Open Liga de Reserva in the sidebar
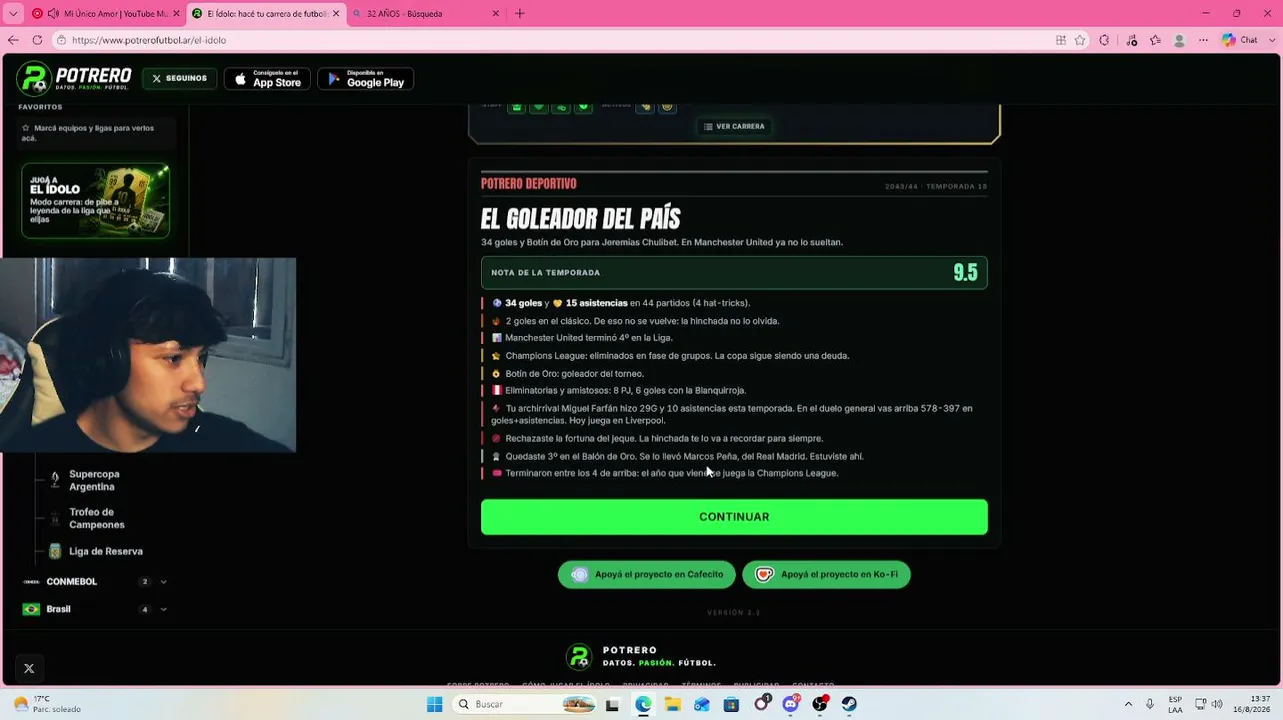 [x=105, y=551]
